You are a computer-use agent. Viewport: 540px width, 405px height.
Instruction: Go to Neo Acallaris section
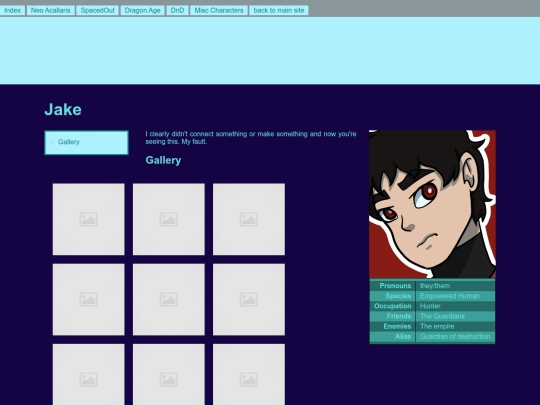[51, 10]
